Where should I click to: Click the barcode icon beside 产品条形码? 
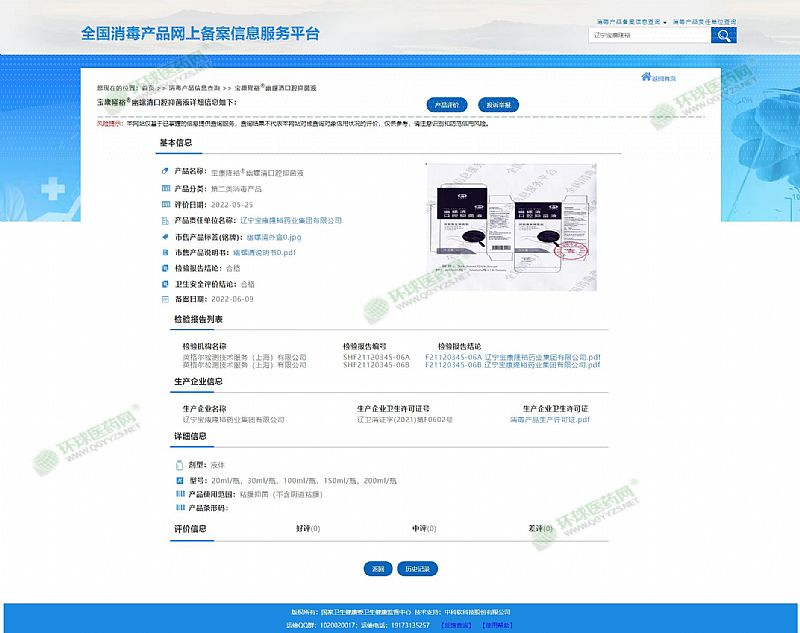tap(180, 508)
